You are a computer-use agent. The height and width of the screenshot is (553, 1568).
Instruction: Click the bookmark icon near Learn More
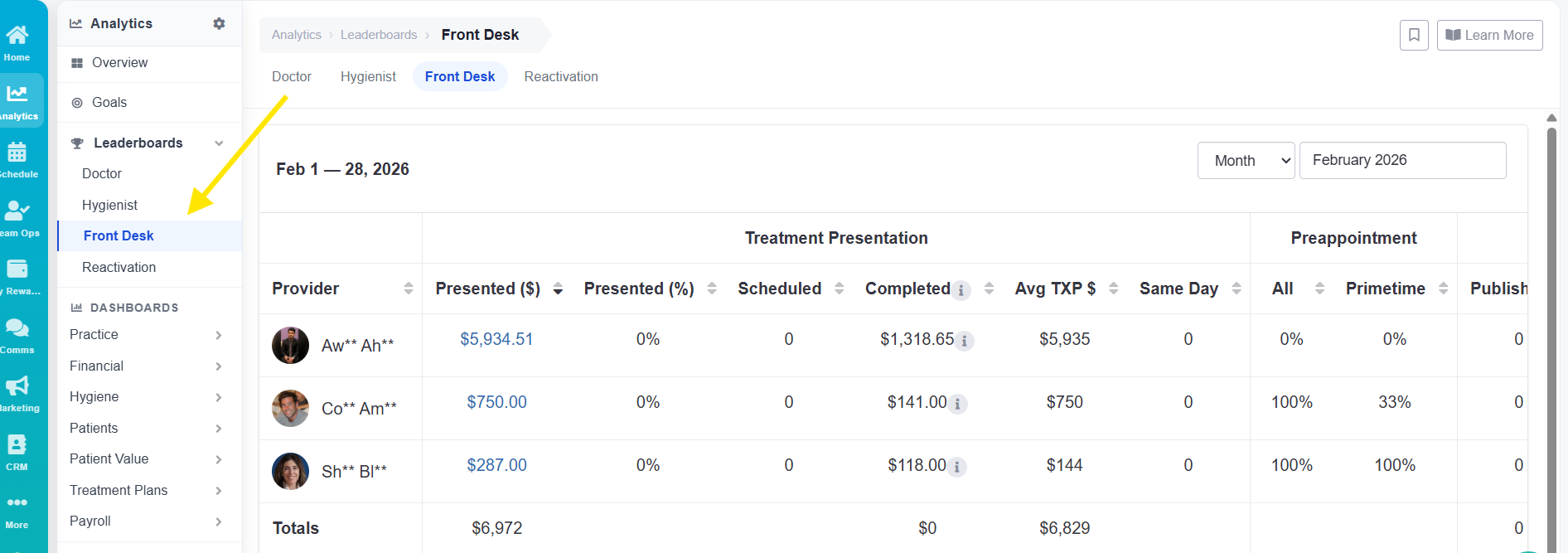[x=1414, y=35]
